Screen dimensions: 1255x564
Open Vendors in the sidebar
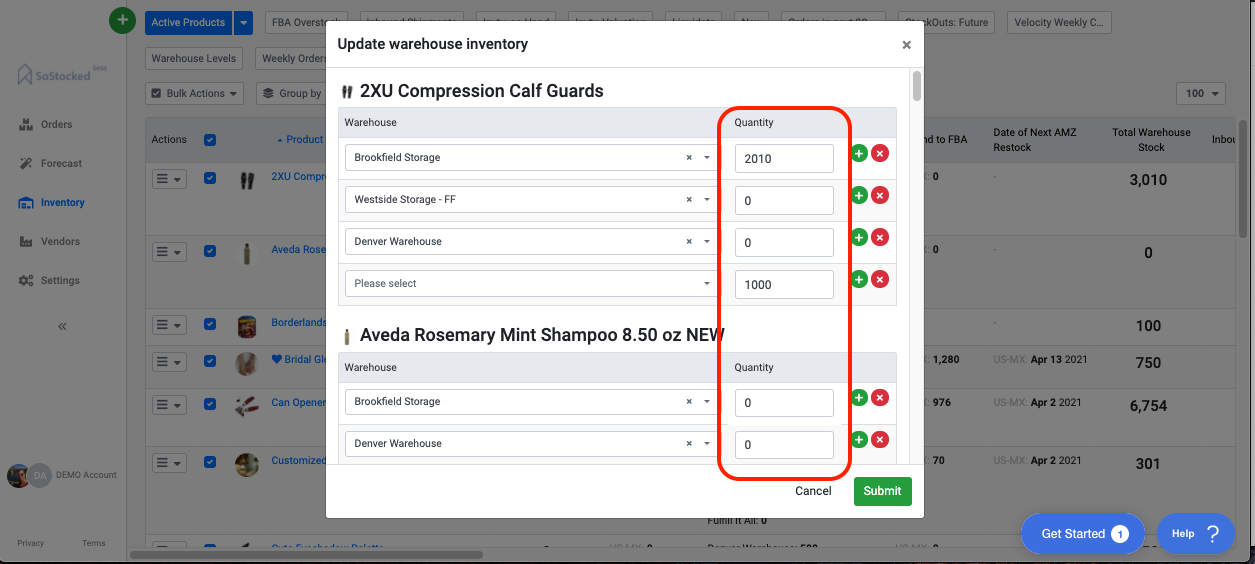tap(49, 241)
